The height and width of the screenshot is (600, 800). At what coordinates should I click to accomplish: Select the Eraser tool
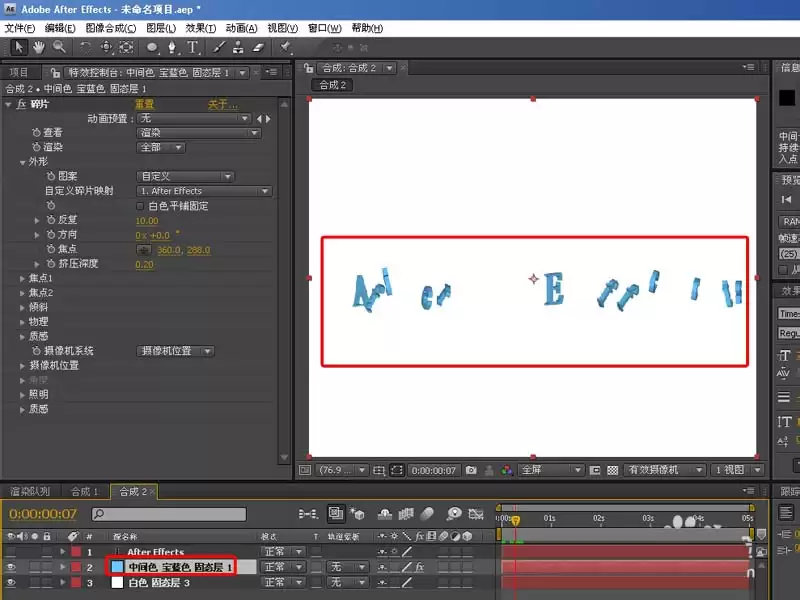[259, 47]
